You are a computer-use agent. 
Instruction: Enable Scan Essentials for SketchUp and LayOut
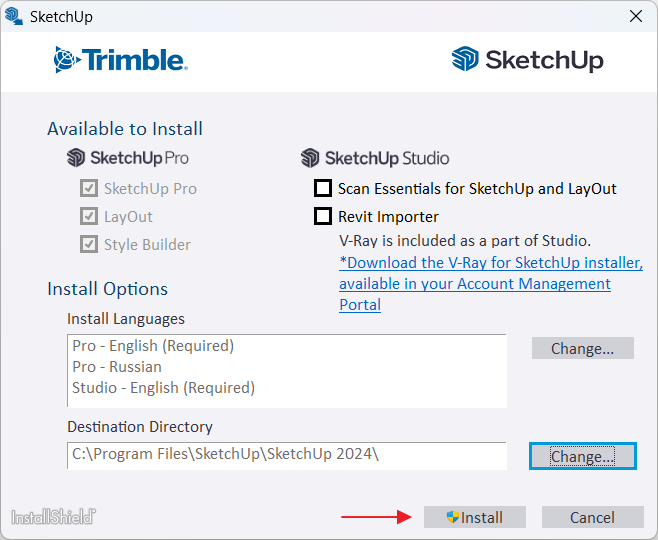323,188
